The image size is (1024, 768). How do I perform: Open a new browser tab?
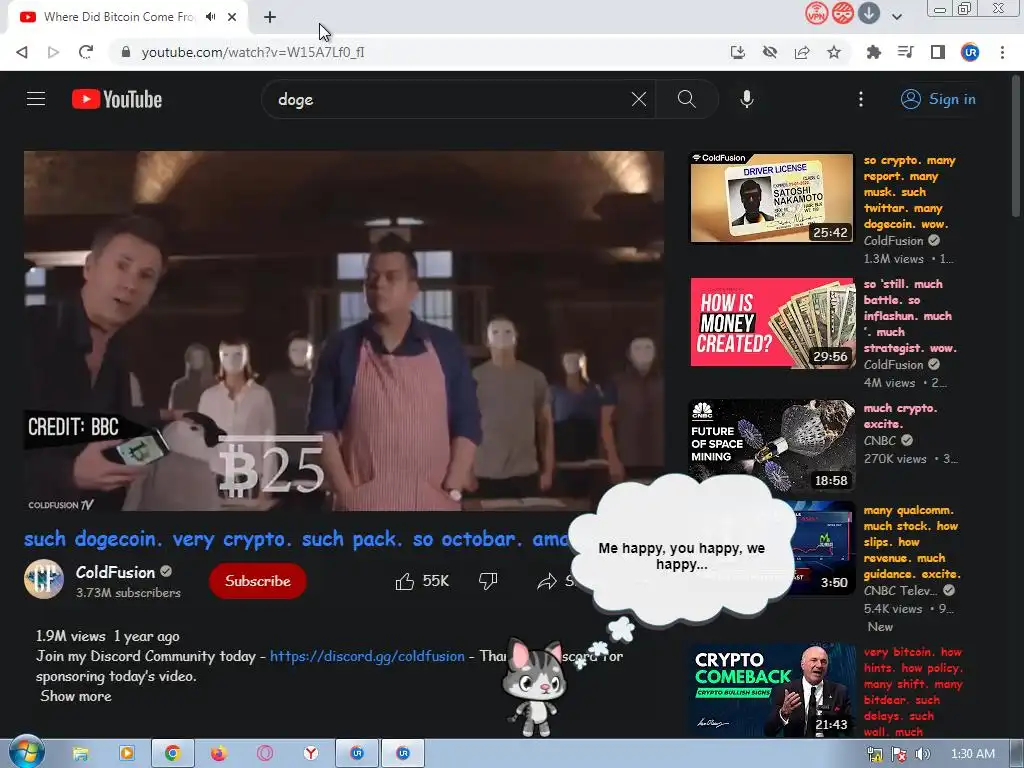pyautogui.click(x=270, y=17)
